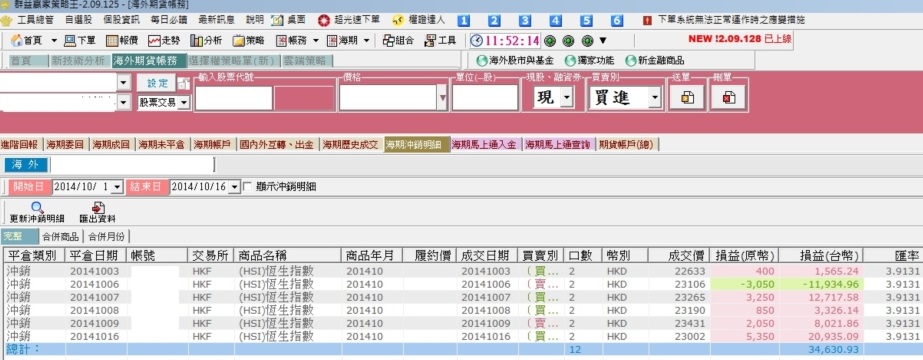This screenshot has width=923, height=360.
Task: Click the 輸入股票代號 input field
Action: coord(234,98)
